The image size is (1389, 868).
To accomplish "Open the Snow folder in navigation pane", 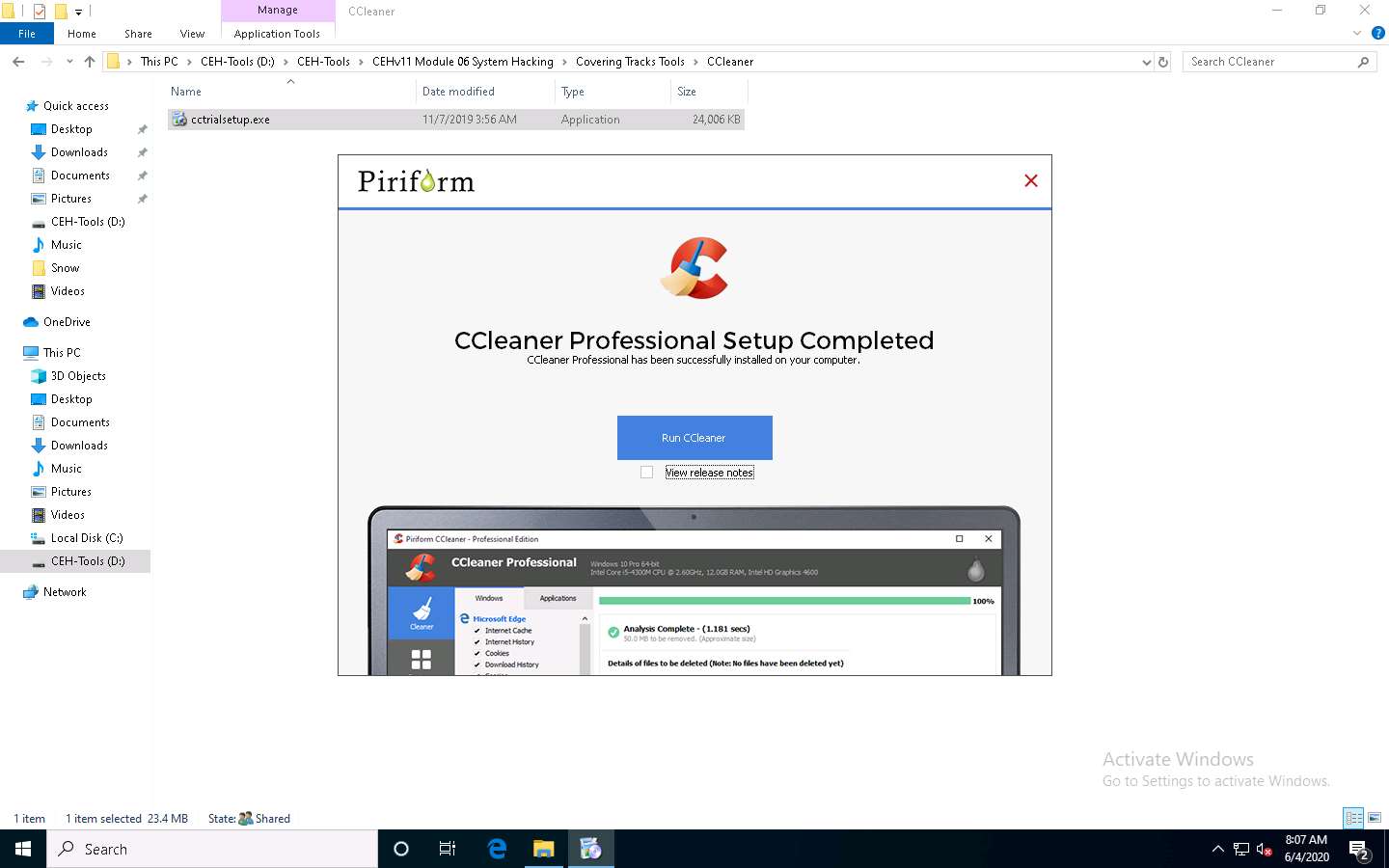I will click(x=65, y=268).
